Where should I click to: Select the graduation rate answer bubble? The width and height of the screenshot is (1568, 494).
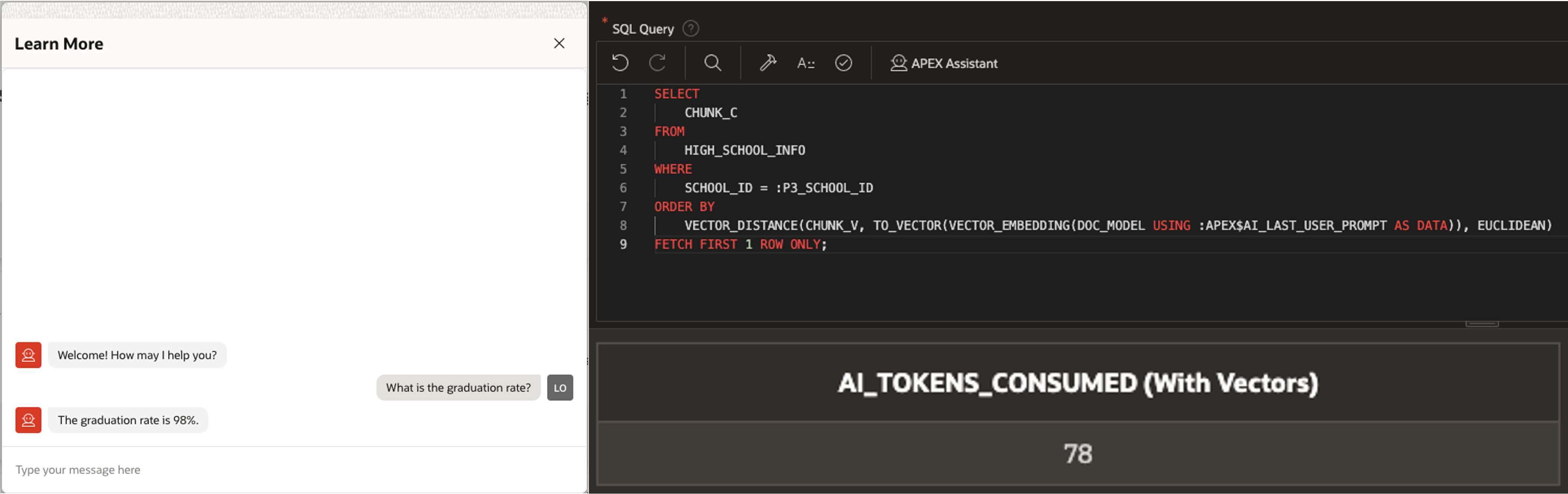click(128, 420)
